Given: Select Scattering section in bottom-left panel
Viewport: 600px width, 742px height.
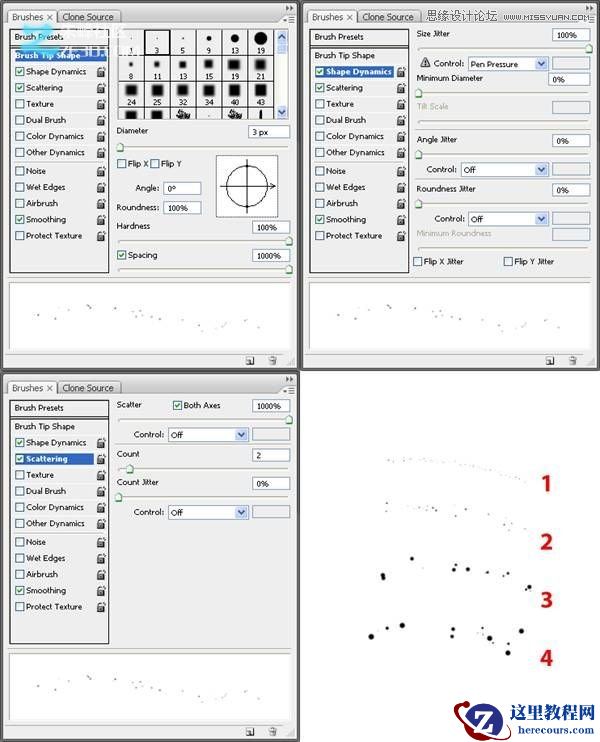Looking at the screenshot, I should pos(54,459).
